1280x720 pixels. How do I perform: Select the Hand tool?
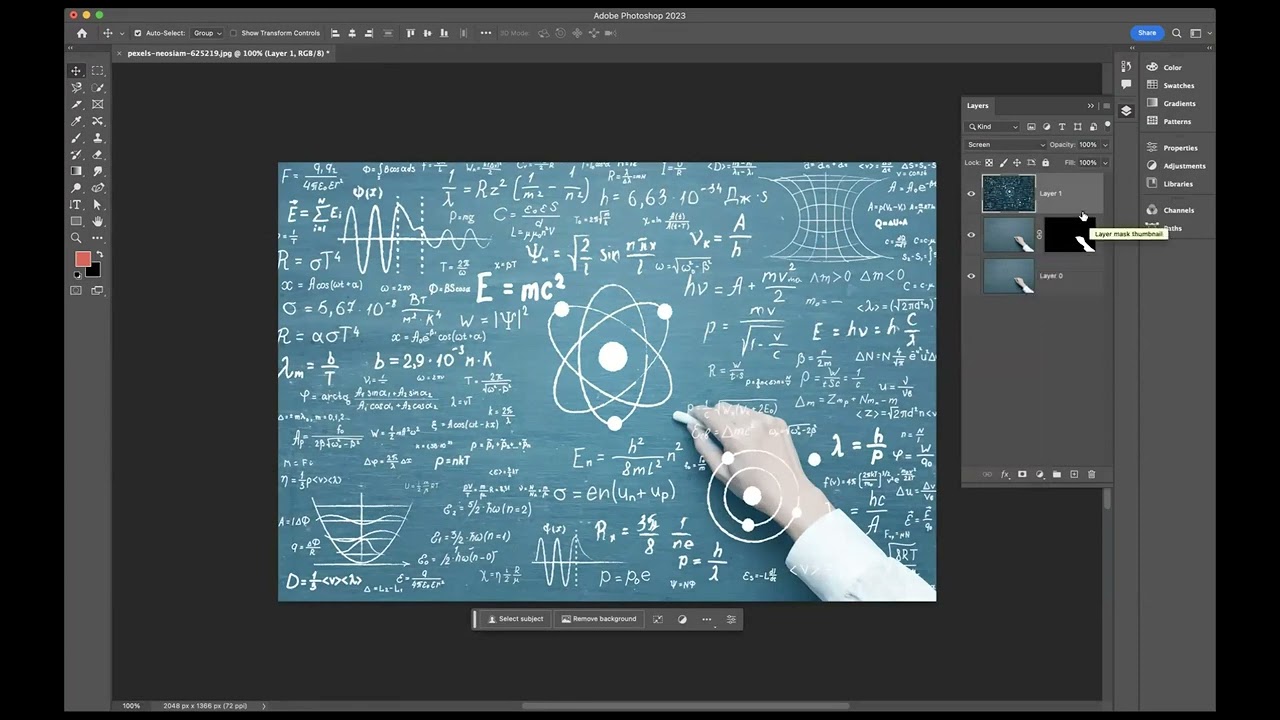pos(97,221)
